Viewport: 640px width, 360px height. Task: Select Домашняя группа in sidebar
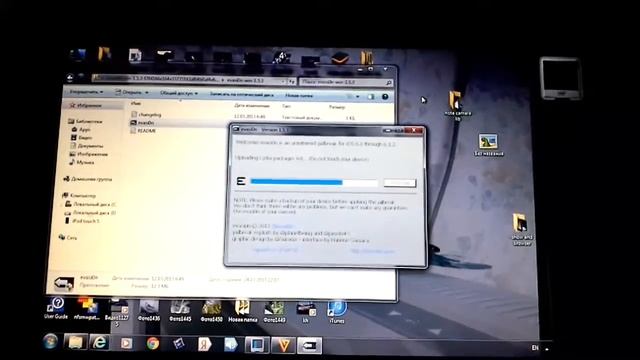tap(88, 179)
